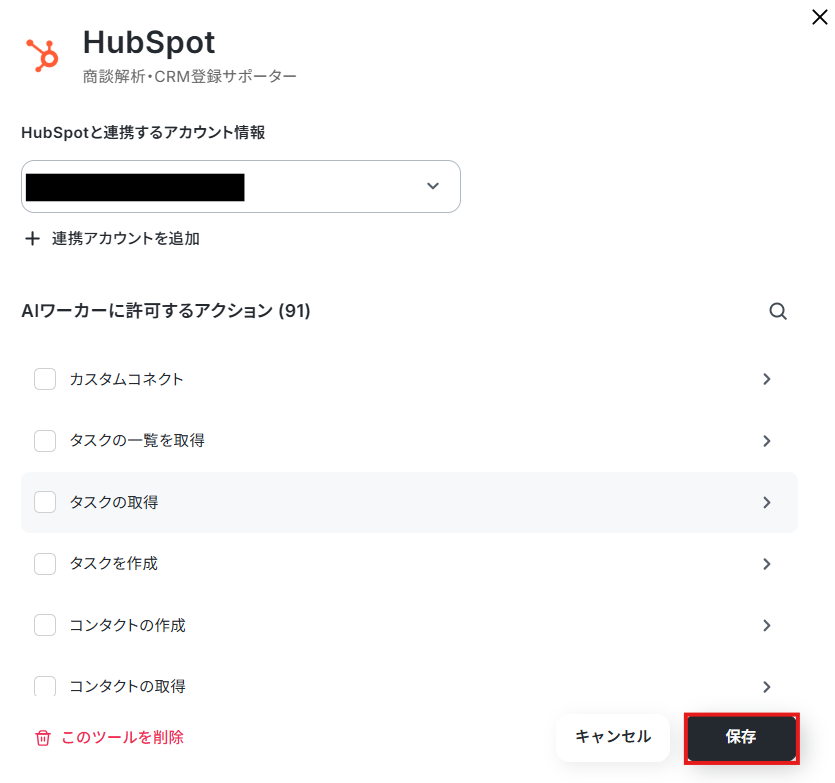835x783 pixels.
Task: Enable the タスクの取得 checkbox
Action: pos(45,502)
